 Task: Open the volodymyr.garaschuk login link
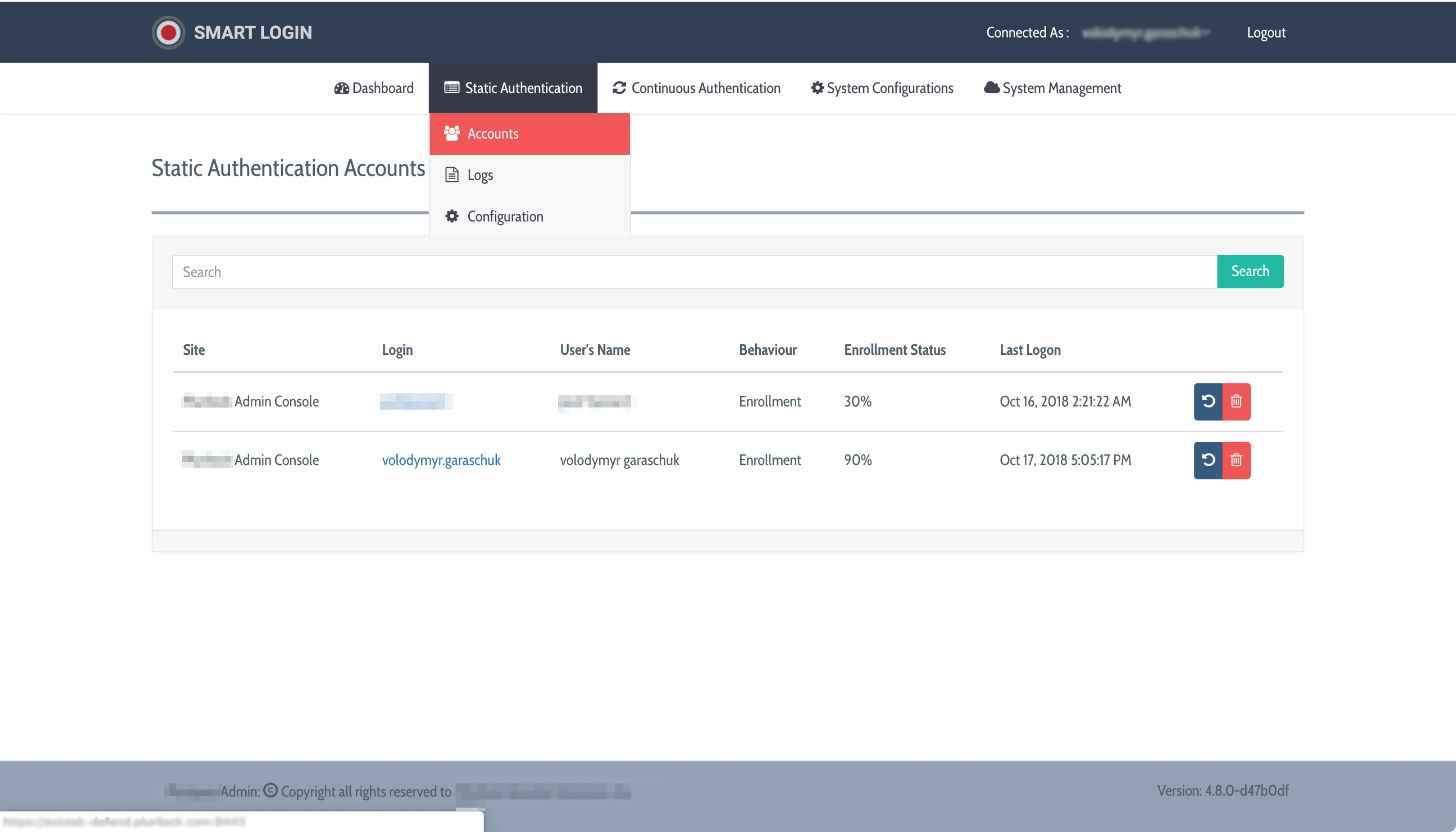pos(440,460)
